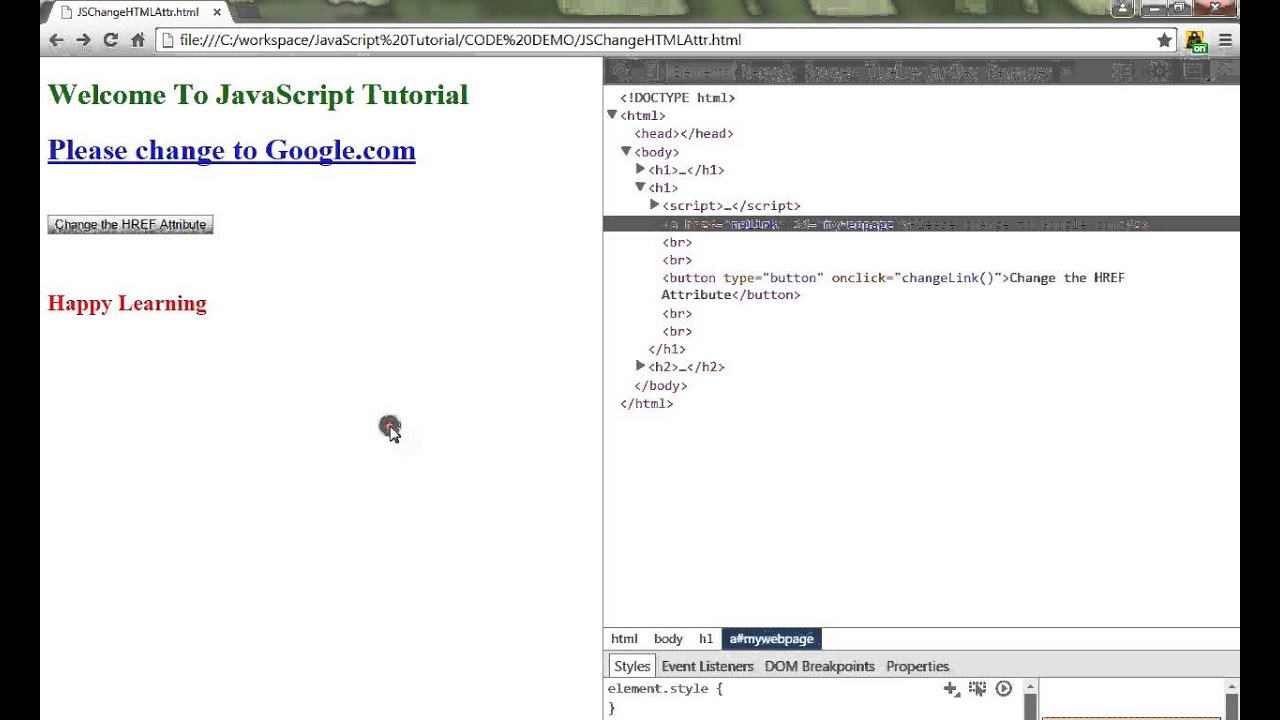Show the DevTools console drawer icon
The height and width of the screenshot is (720, 1280).
[1123, 71]
